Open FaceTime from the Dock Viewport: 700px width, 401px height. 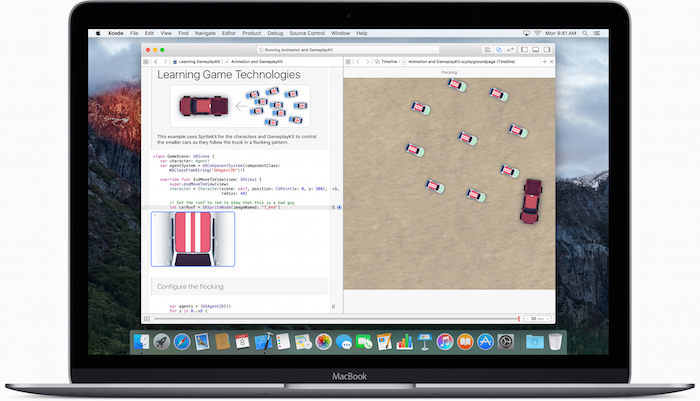click(x=364, y=343)
